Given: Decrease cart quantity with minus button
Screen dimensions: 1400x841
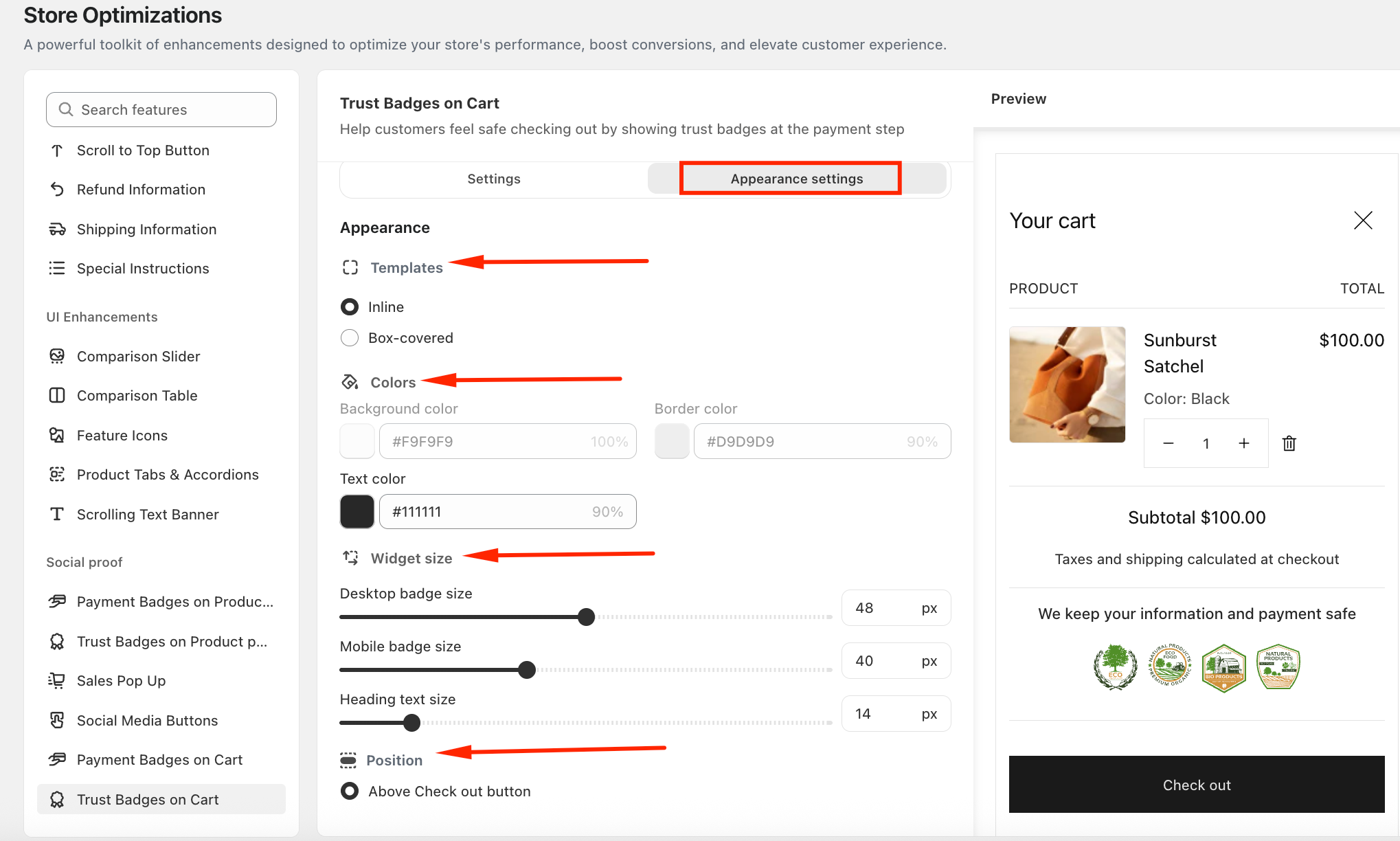Looking at the screenshot, I should pyautogui.click(x=1168, y=443).
